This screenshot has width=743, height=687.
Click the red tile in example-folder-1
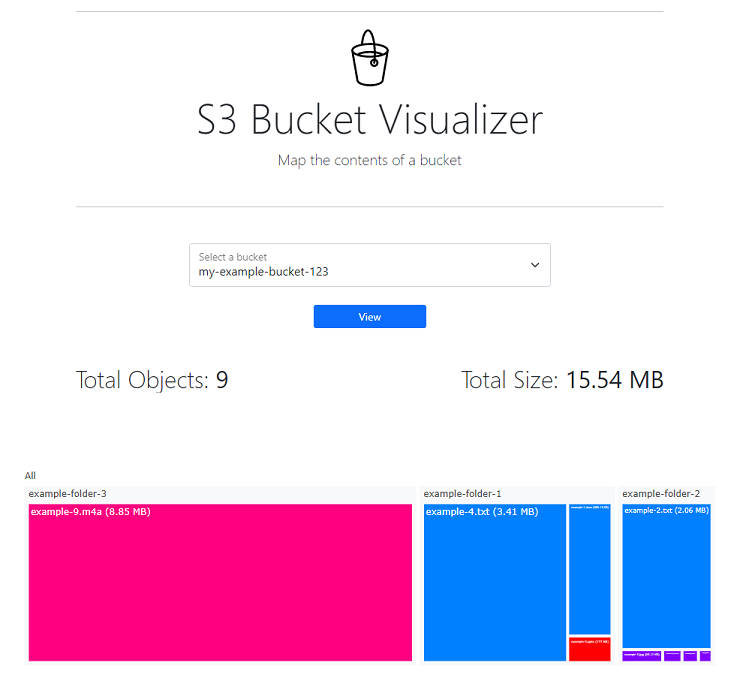[x=589, y=649]
